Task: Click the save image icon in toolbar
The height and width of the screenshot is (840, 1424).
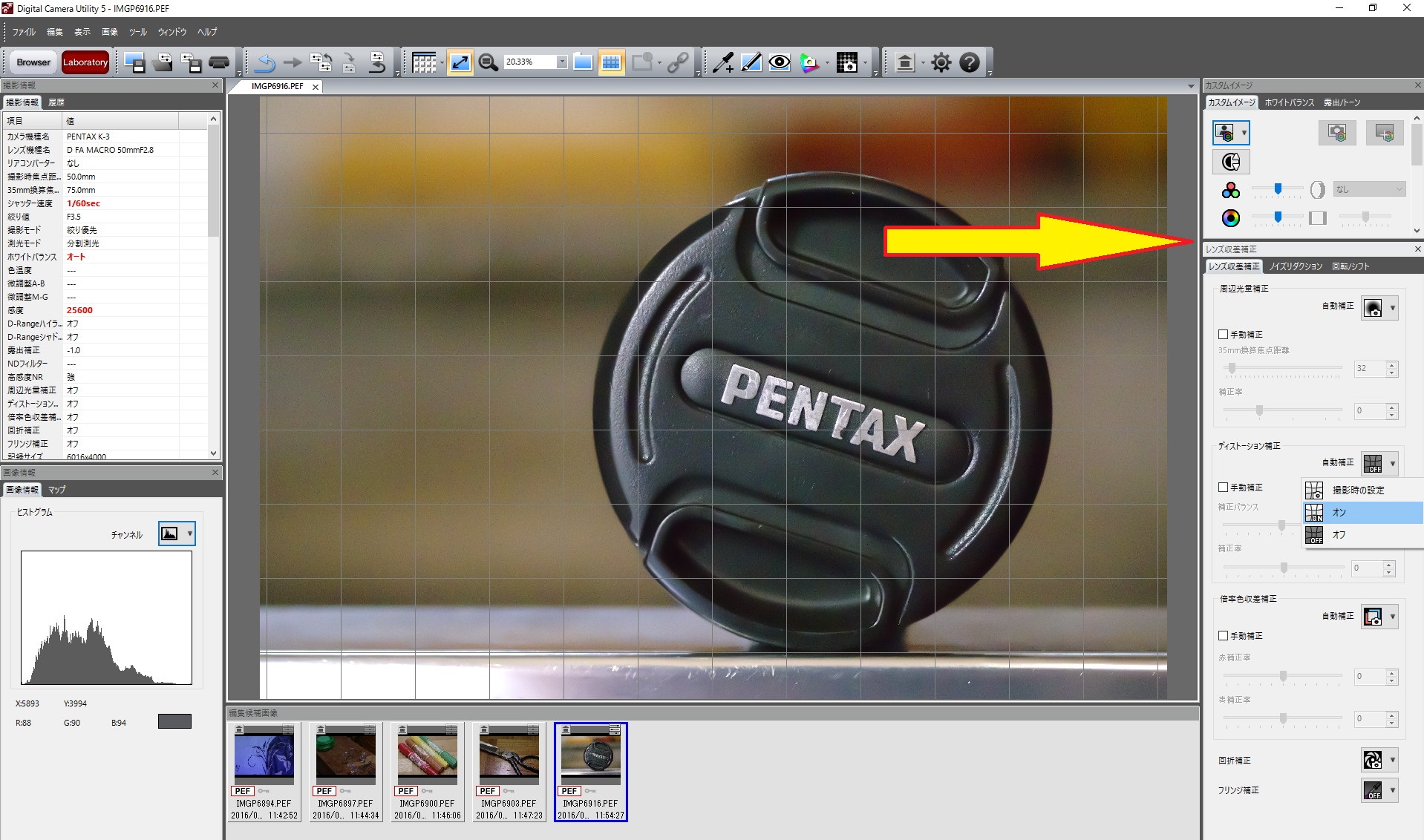Action: click(134, 62)
